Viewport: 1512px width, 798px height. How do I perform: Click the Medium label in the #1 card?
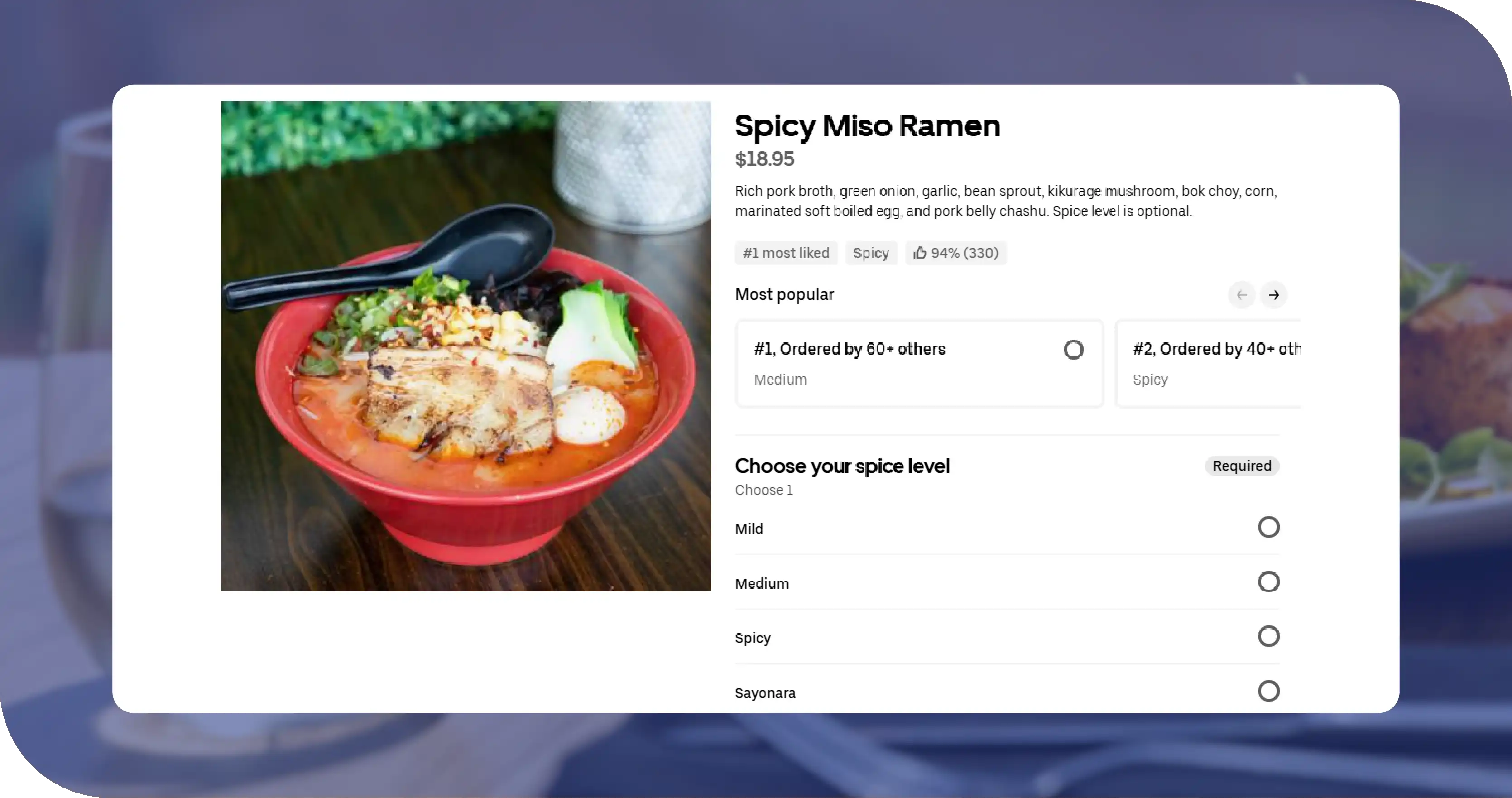pos(780,380)
